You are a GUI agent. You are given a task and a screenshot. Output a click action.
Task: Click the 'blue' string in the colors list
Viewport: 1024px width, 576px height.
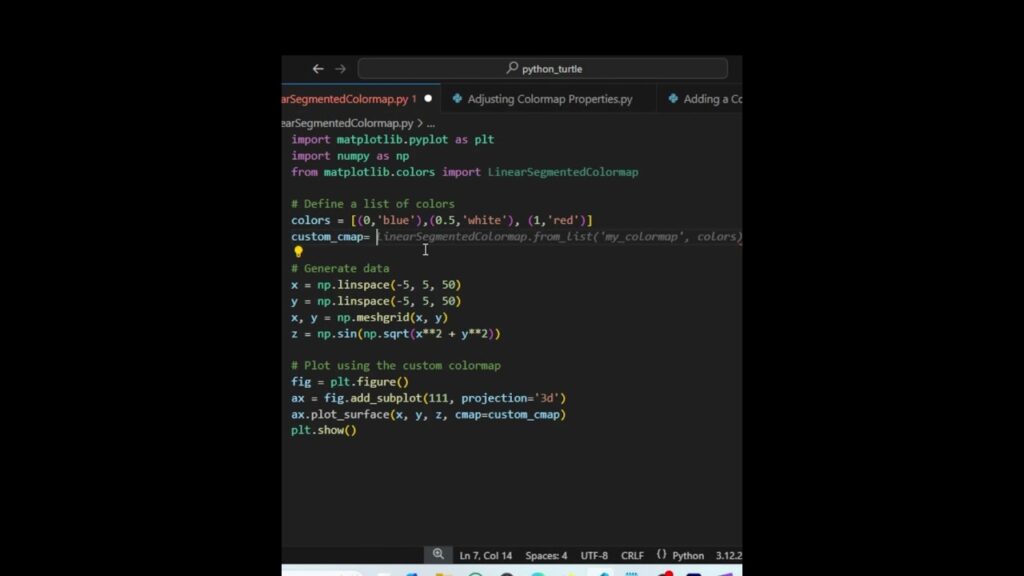coord(396,221)
